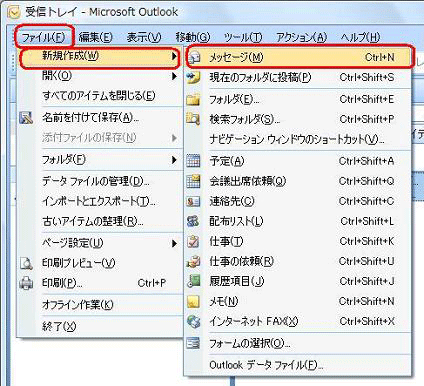Image resolution: width=424 pixels, height=386 pixels.
Task: Click the Distribution List icon
Action: (x=193, y=221)
